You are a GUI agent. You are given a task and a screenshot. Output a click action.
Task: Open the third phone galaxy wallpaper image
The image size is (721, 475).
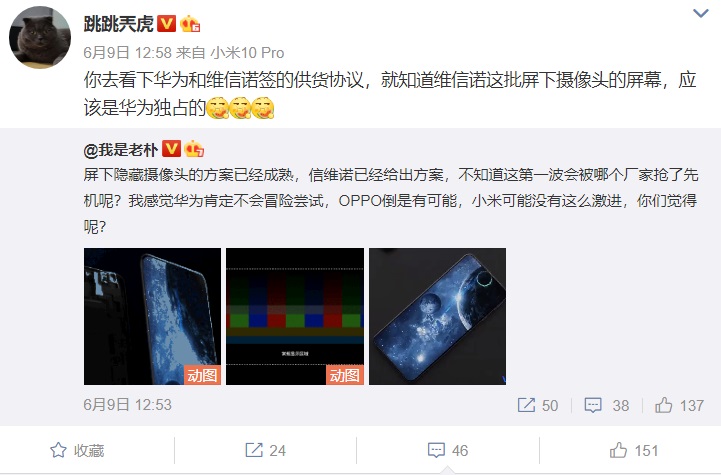pyautogui.click(x=437, y=316)
